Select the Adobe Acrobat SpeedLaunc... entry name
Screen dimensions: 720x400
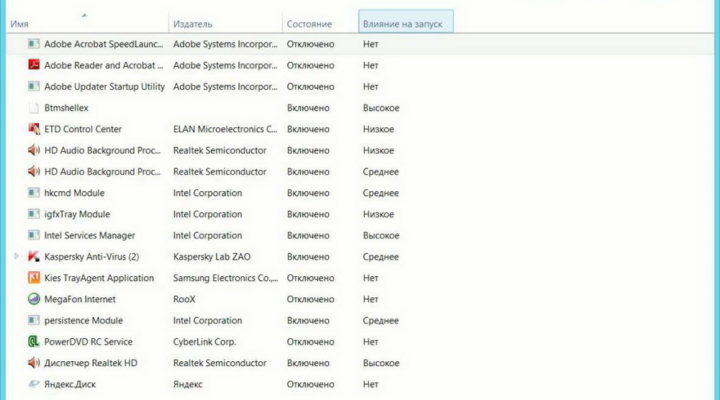[103, 44]
